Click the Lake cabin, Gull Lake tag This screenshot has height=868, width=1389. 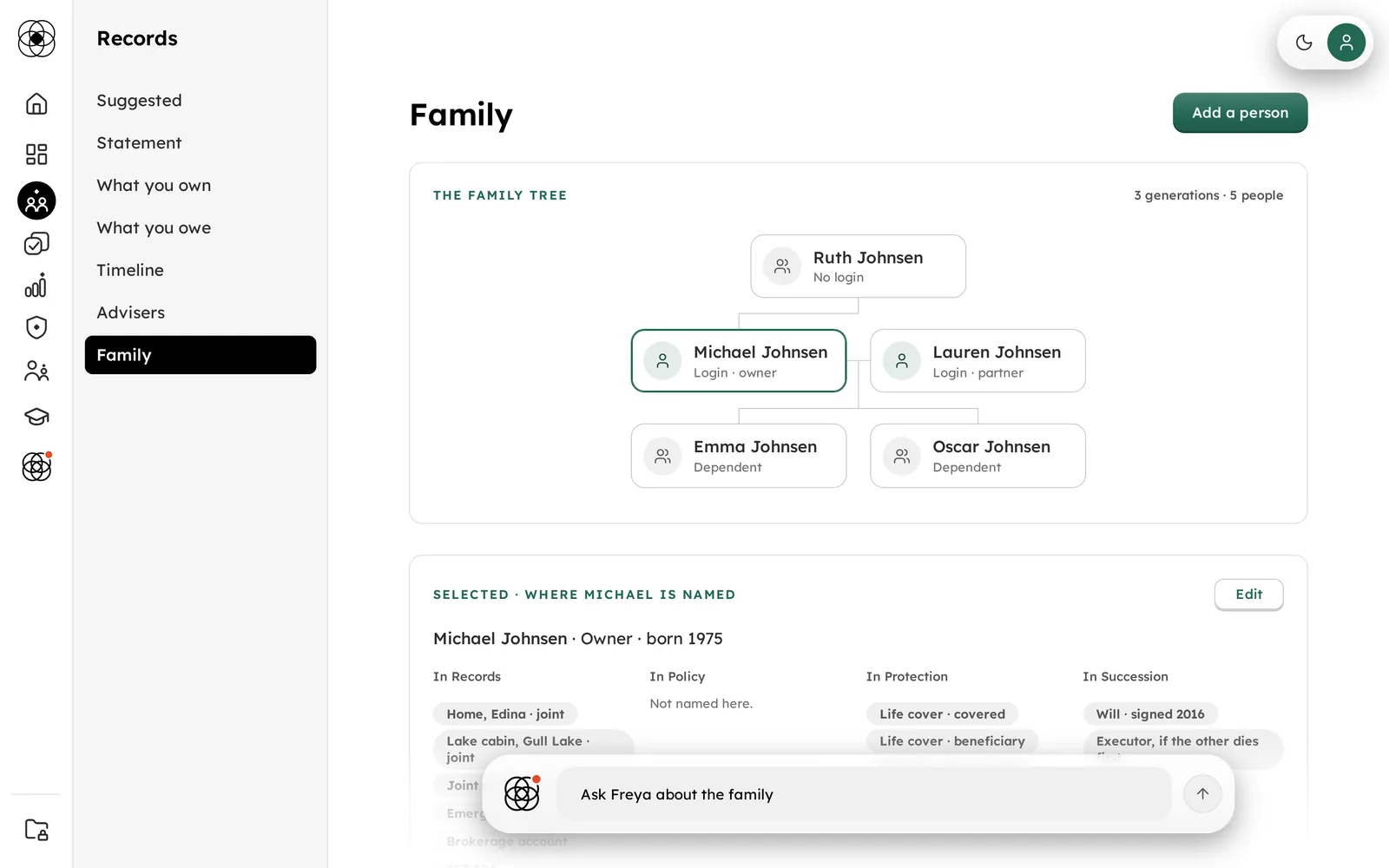click(533, 749)
